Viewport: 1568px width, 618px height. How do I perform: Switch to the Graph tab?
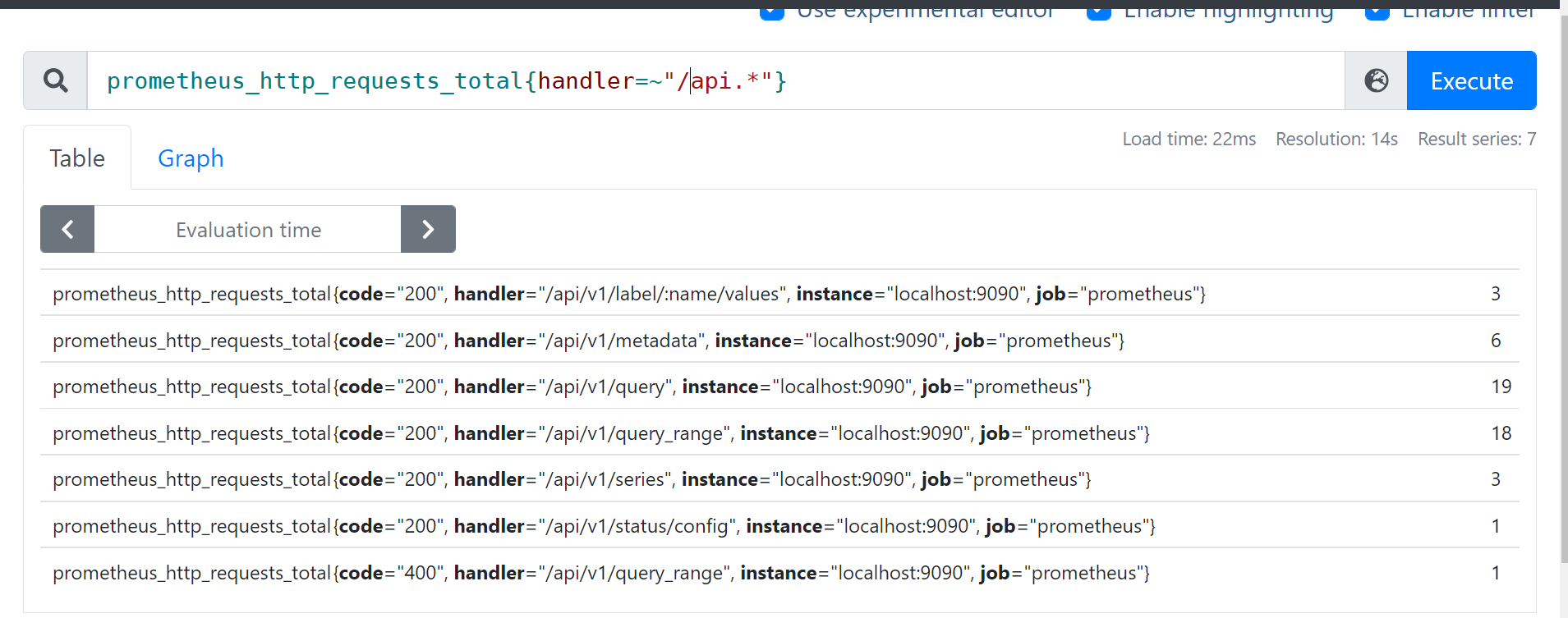(191, 158)
